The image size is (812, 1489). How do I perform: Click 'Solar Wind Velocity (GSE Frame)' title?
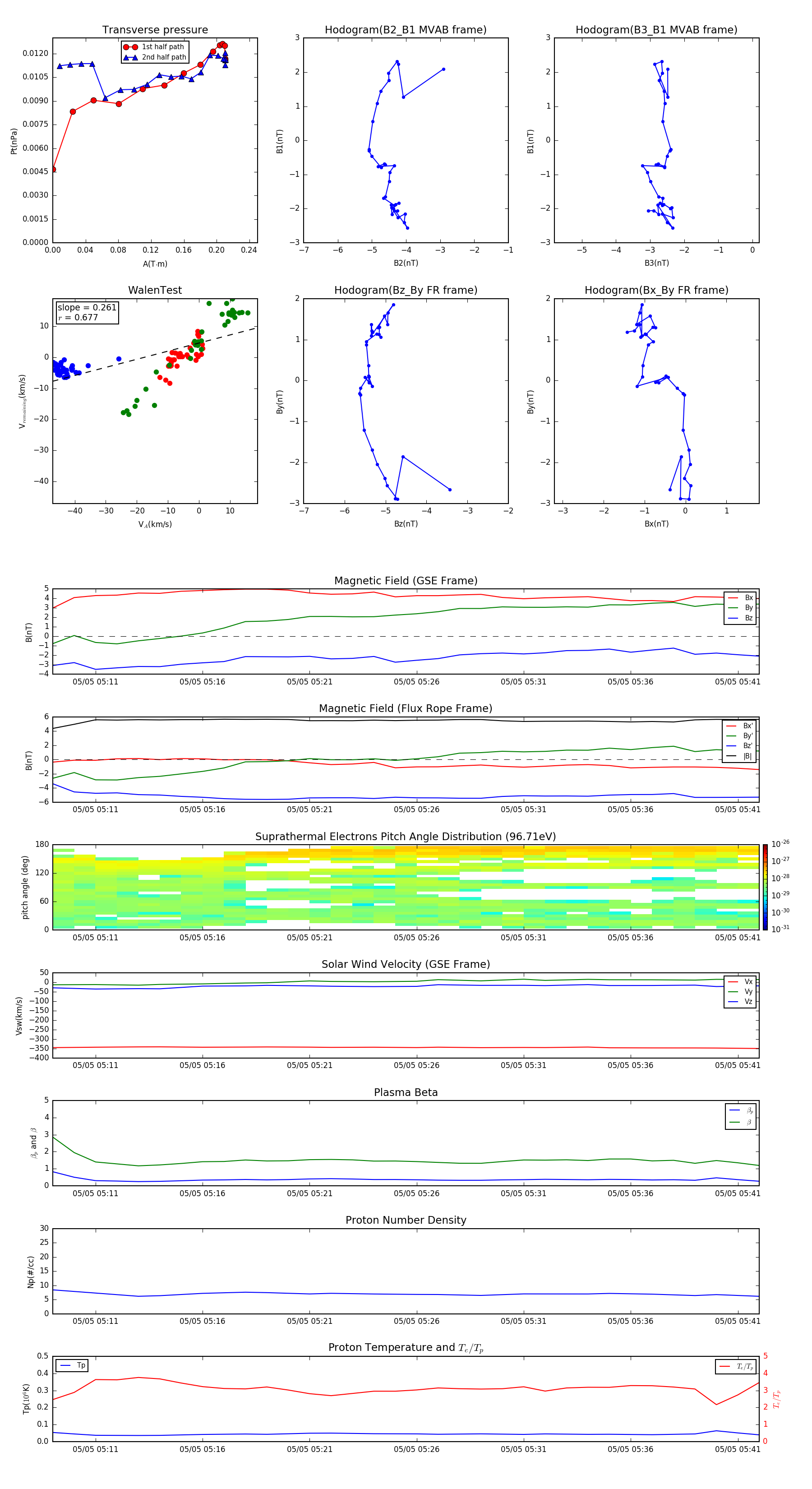[406, 965]
